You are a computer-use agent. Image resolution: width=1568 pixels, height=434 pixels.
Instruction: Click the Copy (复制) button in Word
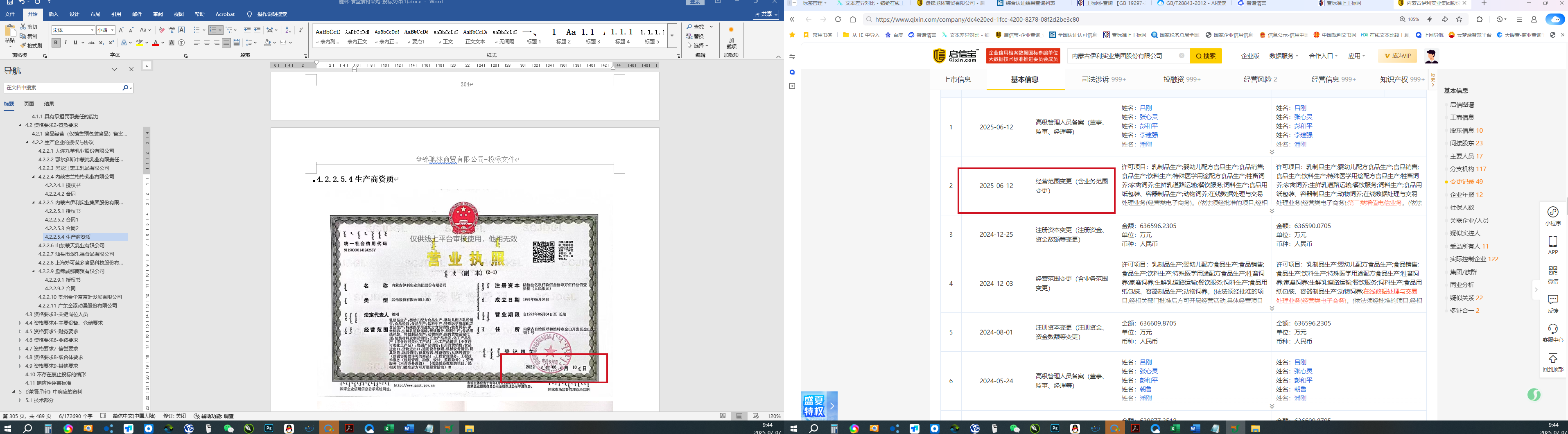tap(29, 36)
